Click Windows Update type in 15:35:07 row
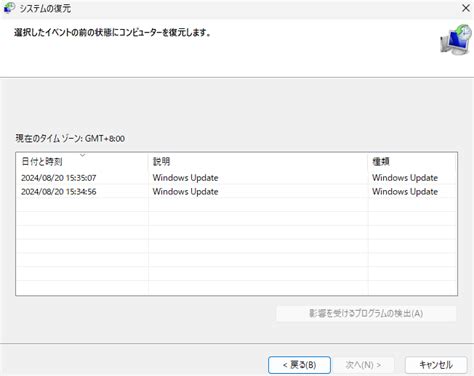Screen dimensions: 474x376 pos(405,178)
